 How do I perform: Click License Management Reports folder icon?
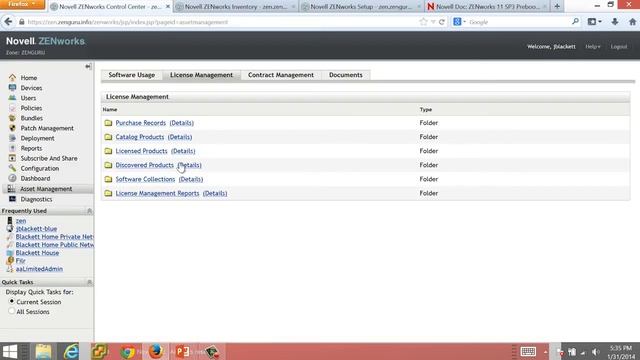tap(108, 193)
